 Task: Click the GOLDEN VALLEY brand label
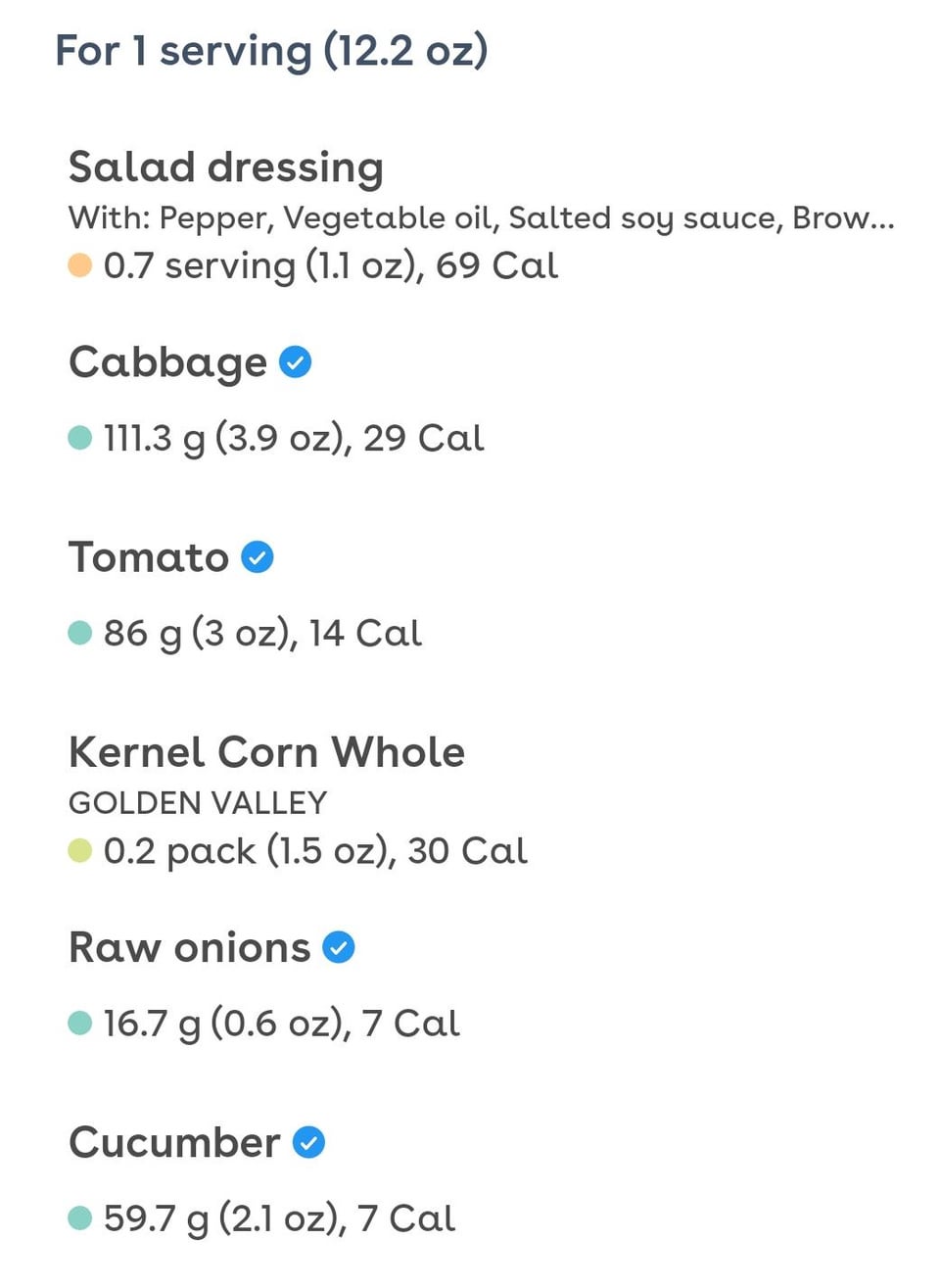198,803
